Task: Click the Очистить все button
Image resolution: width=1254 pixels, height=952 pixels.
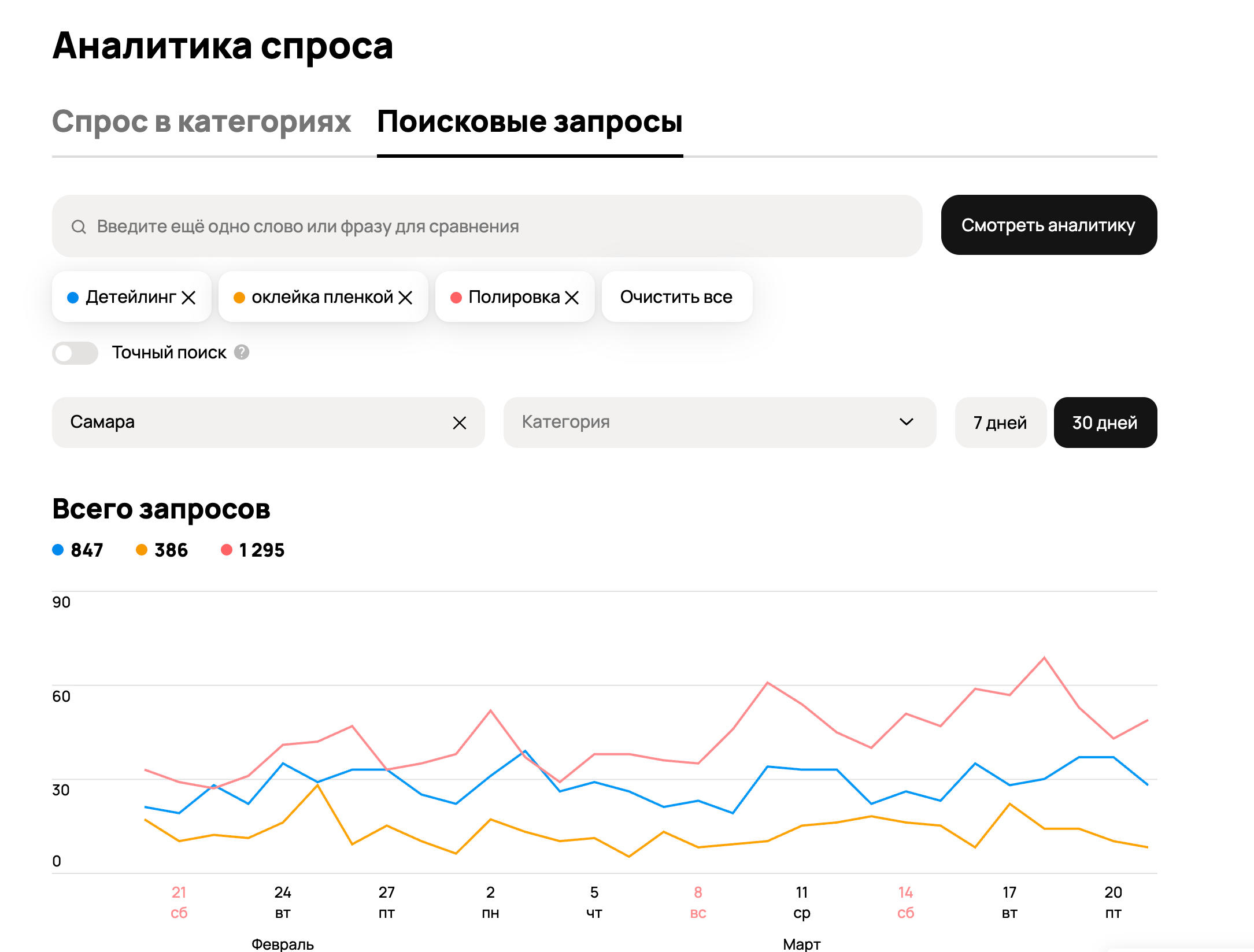Action: point(676,297)
